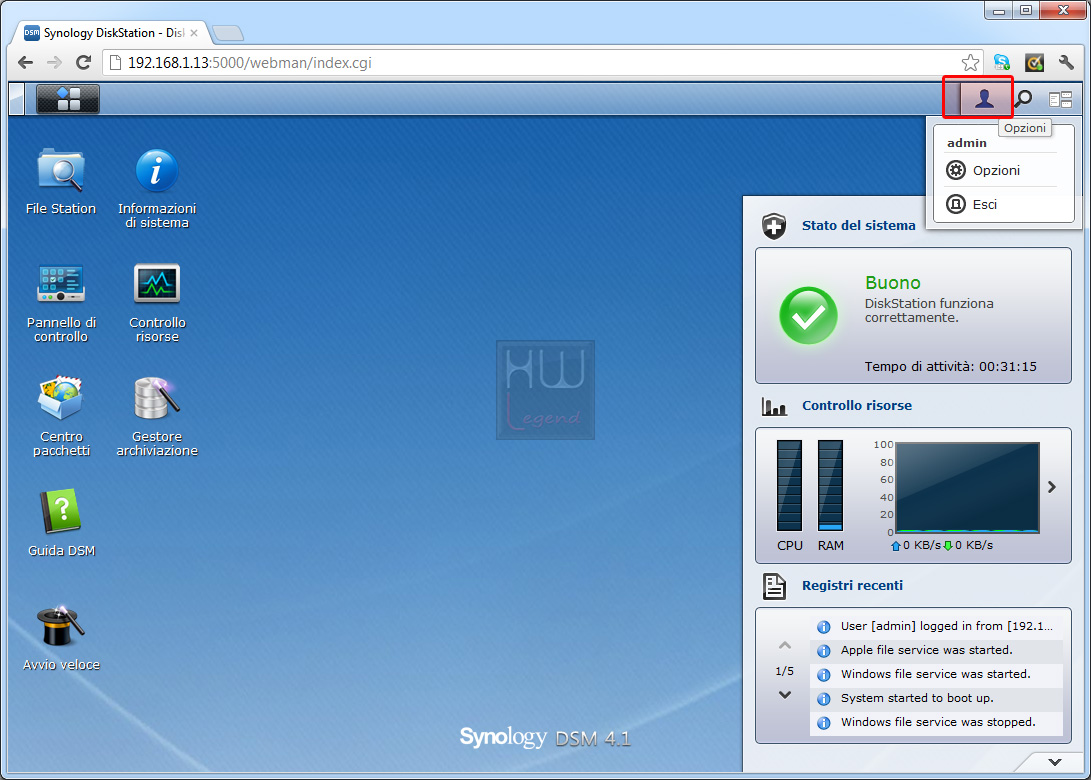The image size is (1091, 780).
Task: Click the browser forward arrow
Action: click(54, 63)
